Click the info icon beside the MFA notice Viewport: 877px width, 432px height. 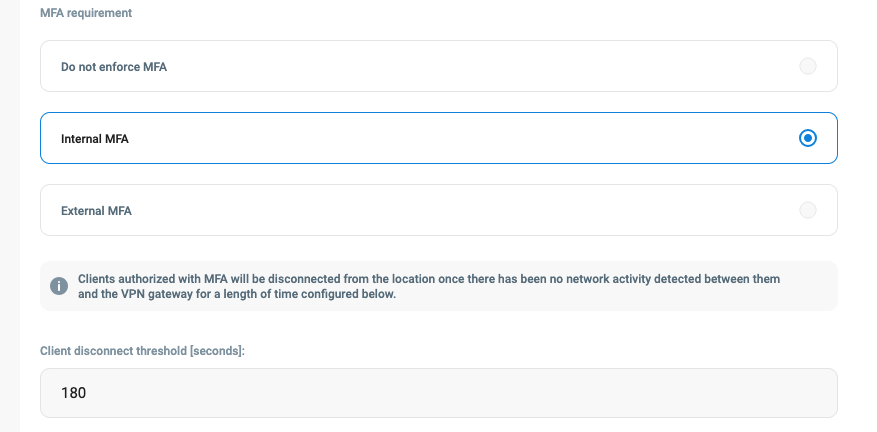click(59, 286)
